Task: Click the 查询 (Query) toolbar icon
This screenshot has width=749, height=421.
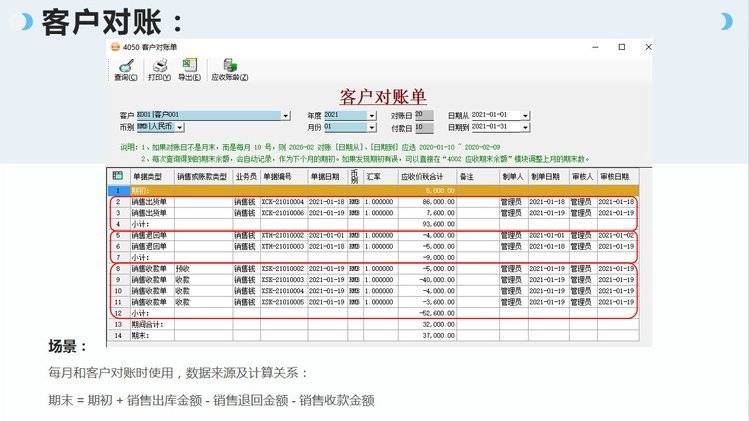Action: (x=126, y=65)
